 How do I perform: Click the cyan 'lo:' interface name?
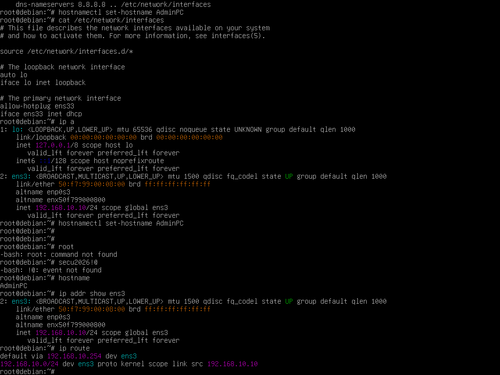click(17, 129)
